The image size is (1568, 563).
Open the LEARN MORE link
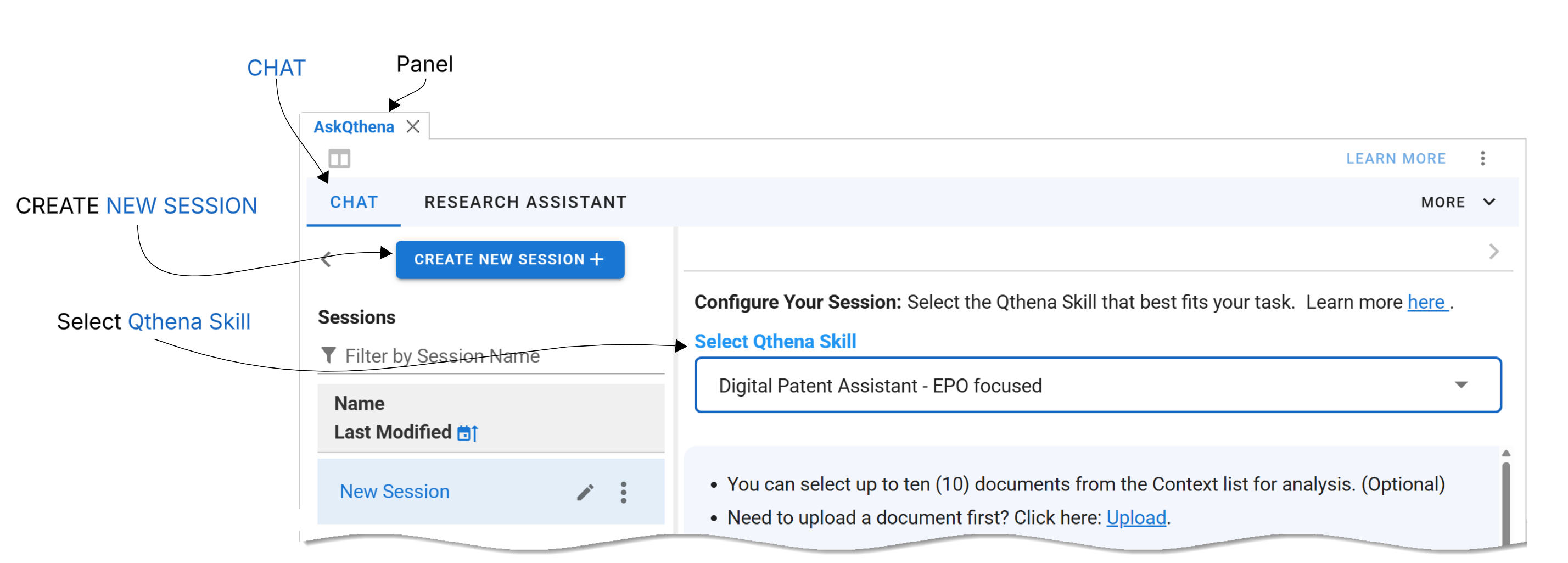(x=1395, y=158)
